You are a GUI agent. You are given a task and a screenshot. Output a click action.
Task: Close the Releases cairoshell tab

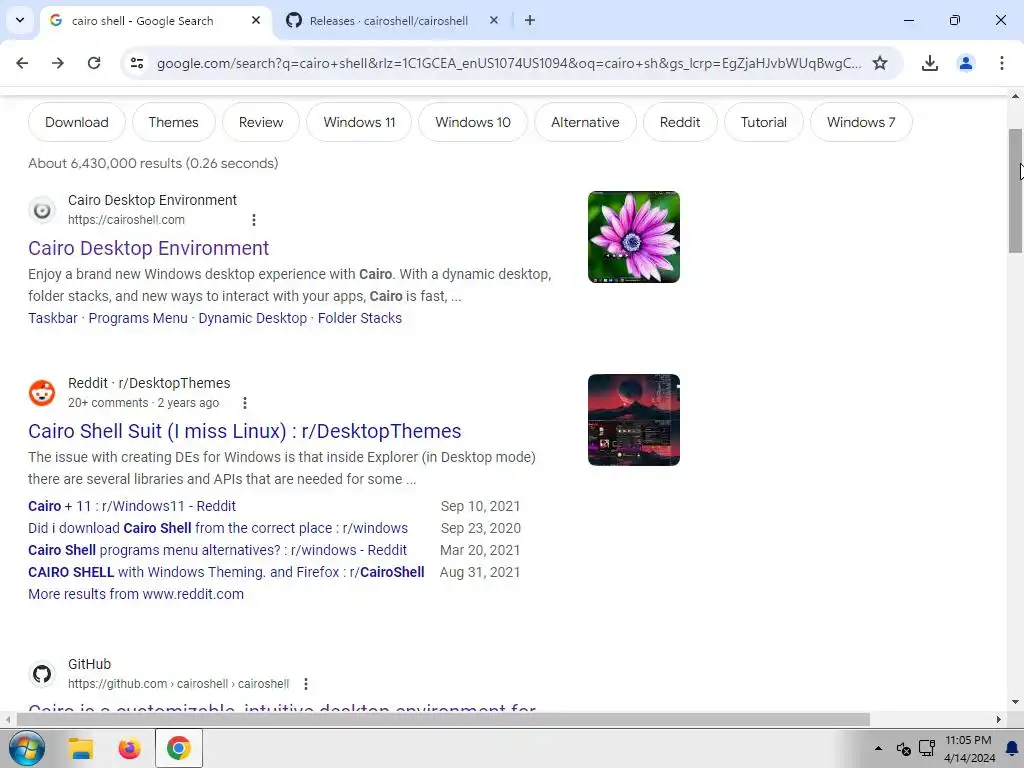[494, 20]
